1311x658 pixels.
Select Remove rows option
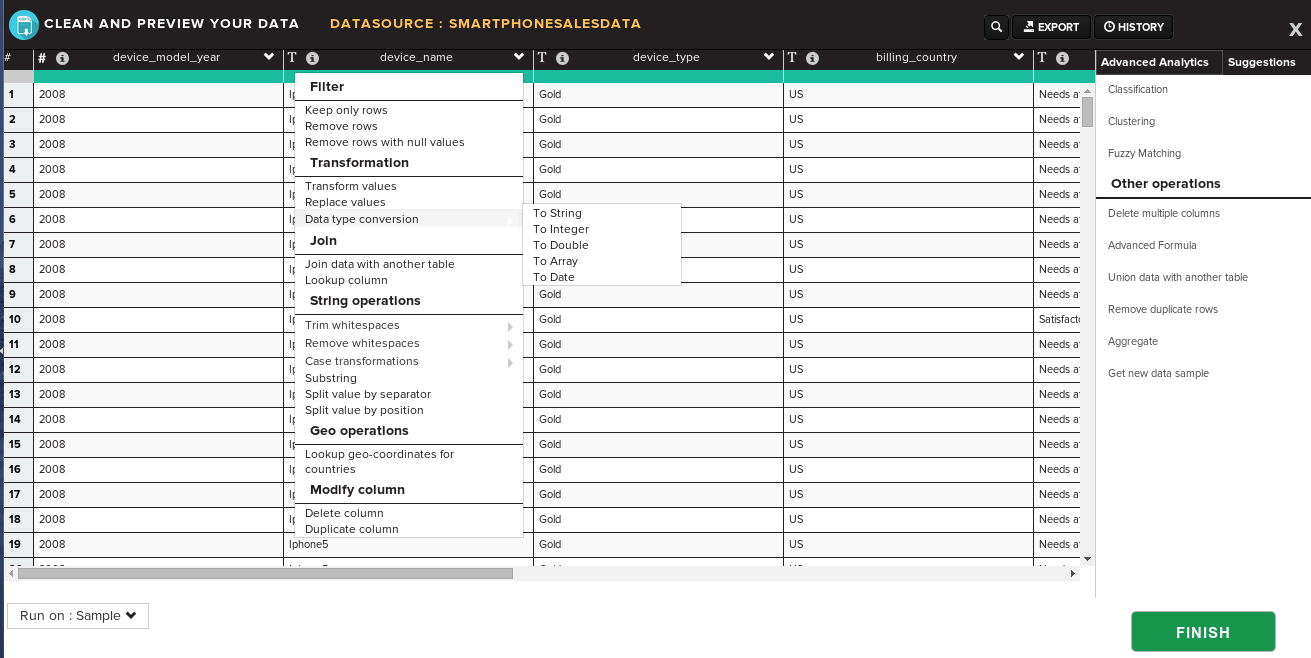(341, 126)
